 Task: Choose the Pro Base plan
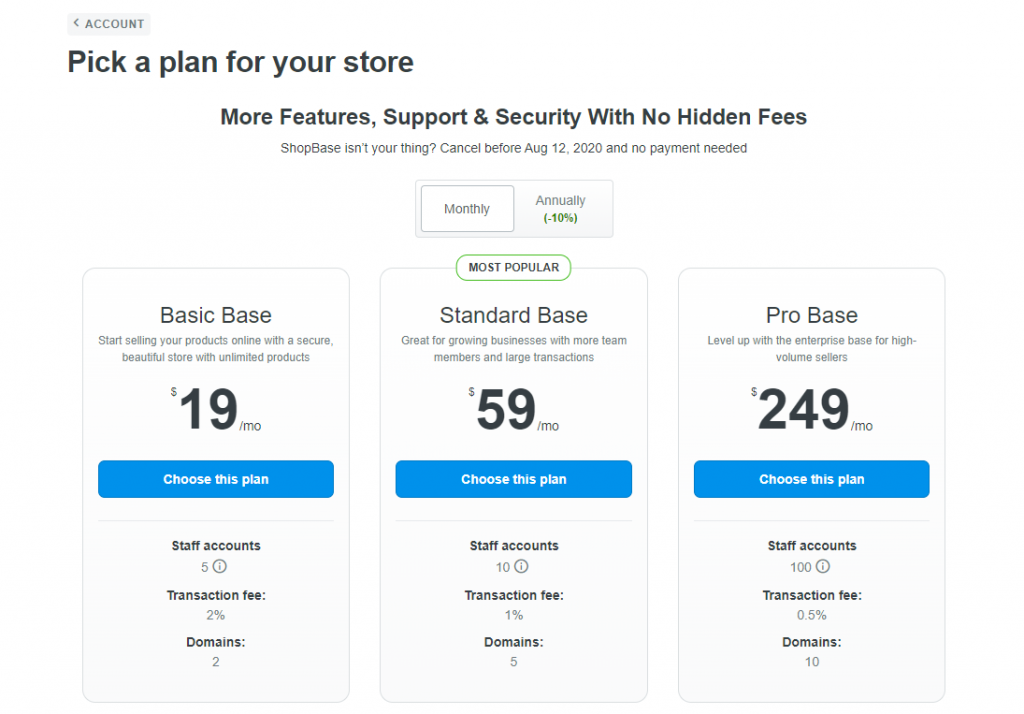(x=812, y=479)
